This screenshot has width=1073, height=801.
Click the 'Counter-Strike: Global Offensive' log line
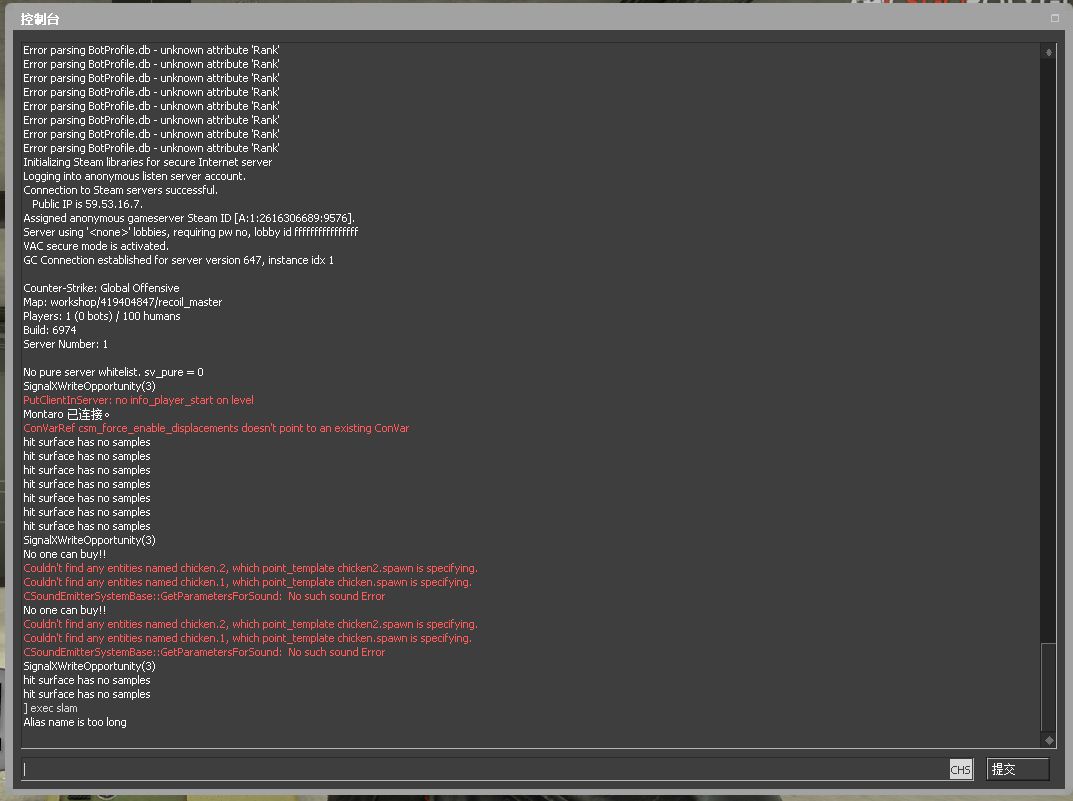pos(101,288)
